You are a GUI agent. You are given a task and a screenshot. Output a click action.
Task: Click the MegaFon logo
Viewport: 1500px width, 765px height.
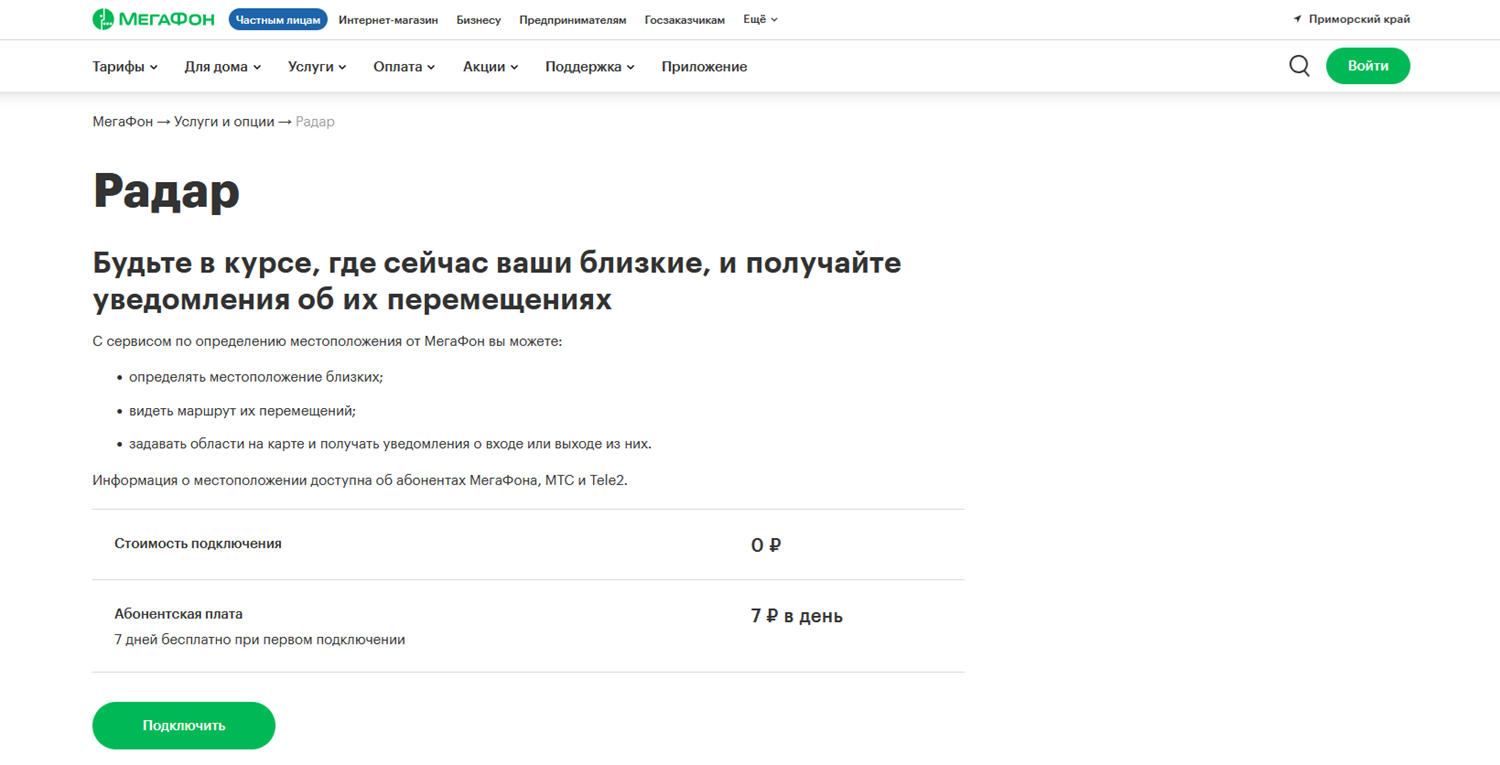click(153, 19)
